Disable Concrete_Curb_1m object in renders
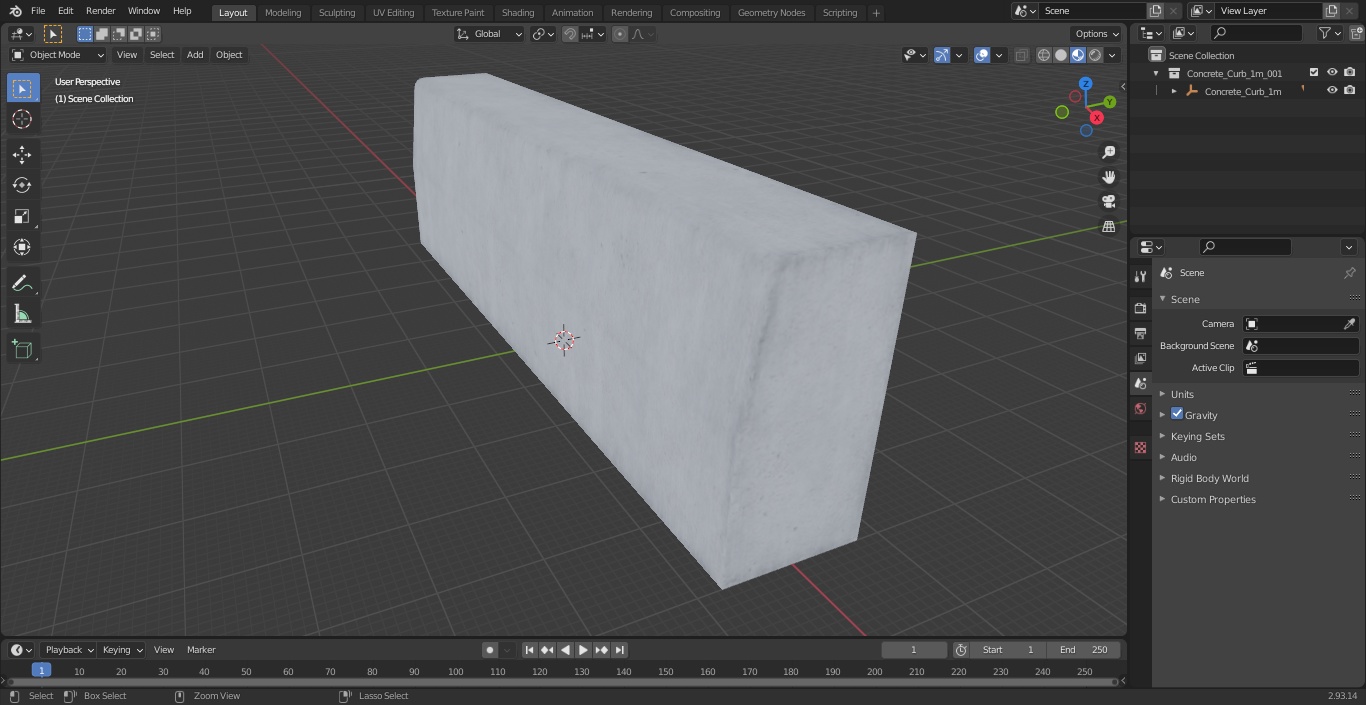 pos(1350,91)
